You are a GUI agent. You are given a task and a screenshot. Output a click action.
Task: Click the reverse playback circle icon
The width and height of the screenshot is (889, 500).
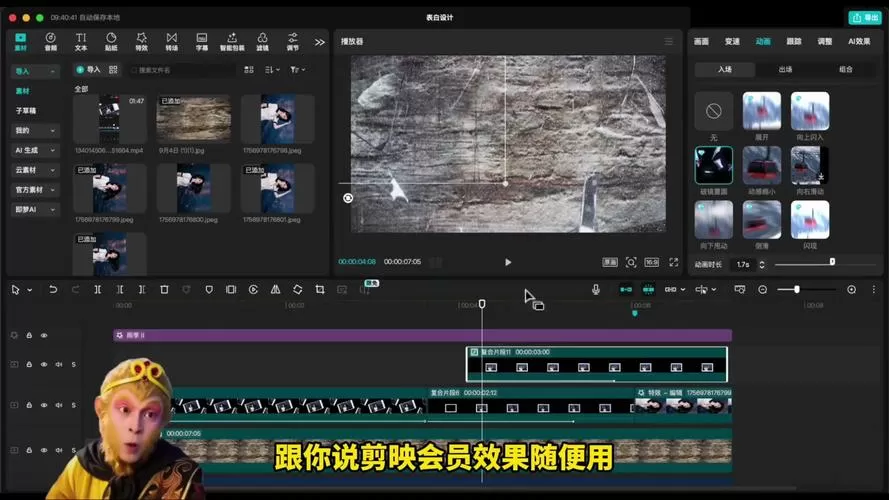(x=253, y=290)
